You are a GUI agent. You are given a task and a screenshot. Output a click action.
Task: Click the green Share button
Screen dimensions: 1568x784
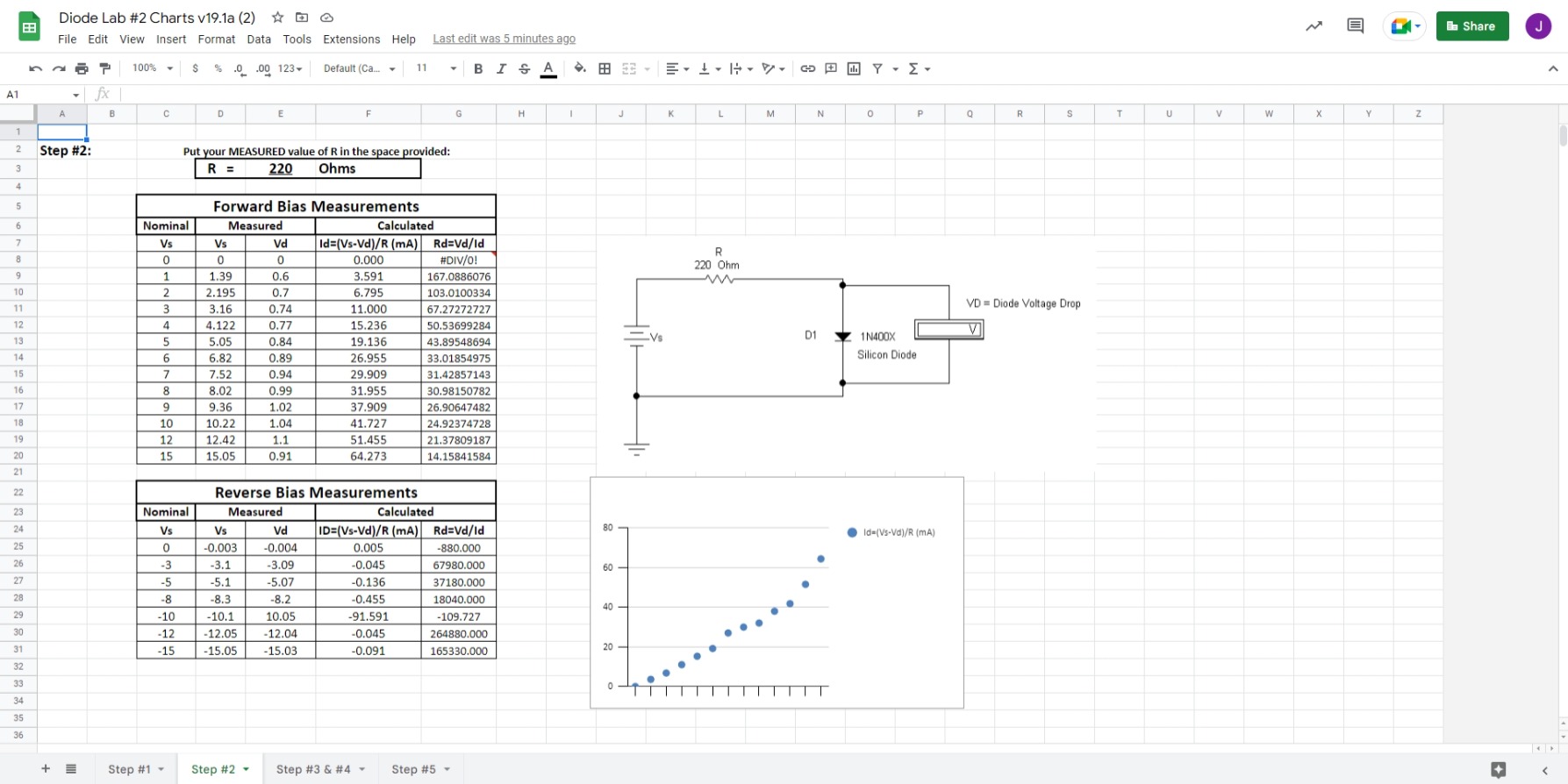[1472, 26]
